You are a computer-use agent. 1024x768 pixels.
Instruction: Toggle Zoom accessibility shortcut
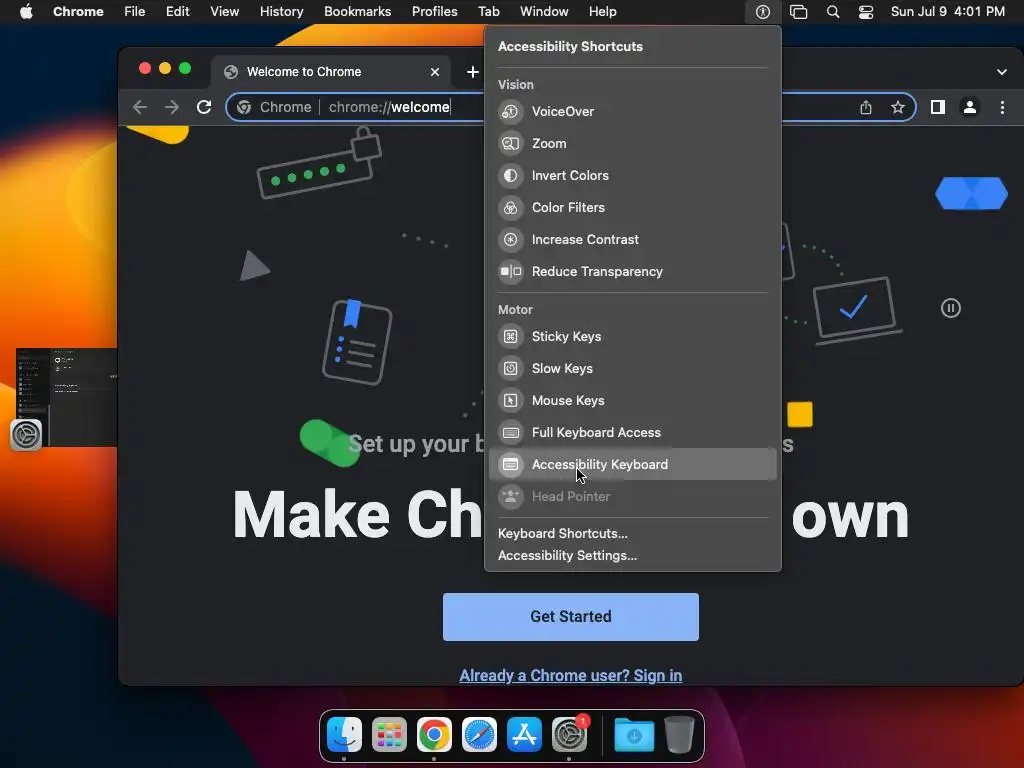(632, 143)
